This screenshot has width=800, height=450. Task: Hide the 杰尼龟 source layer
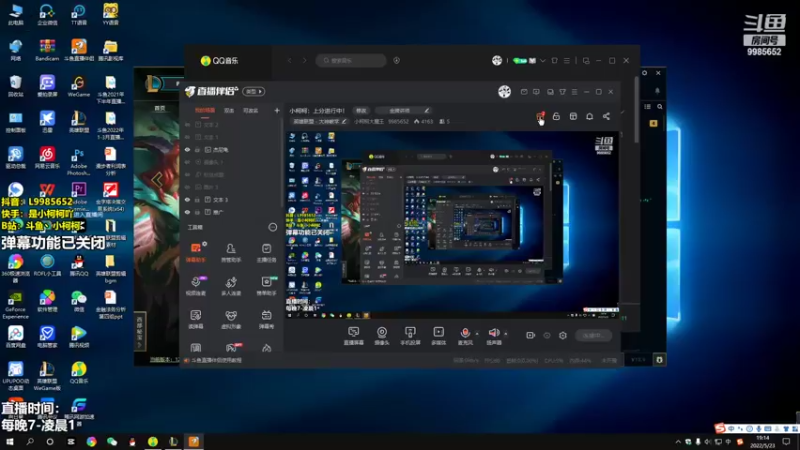[187, 149]
